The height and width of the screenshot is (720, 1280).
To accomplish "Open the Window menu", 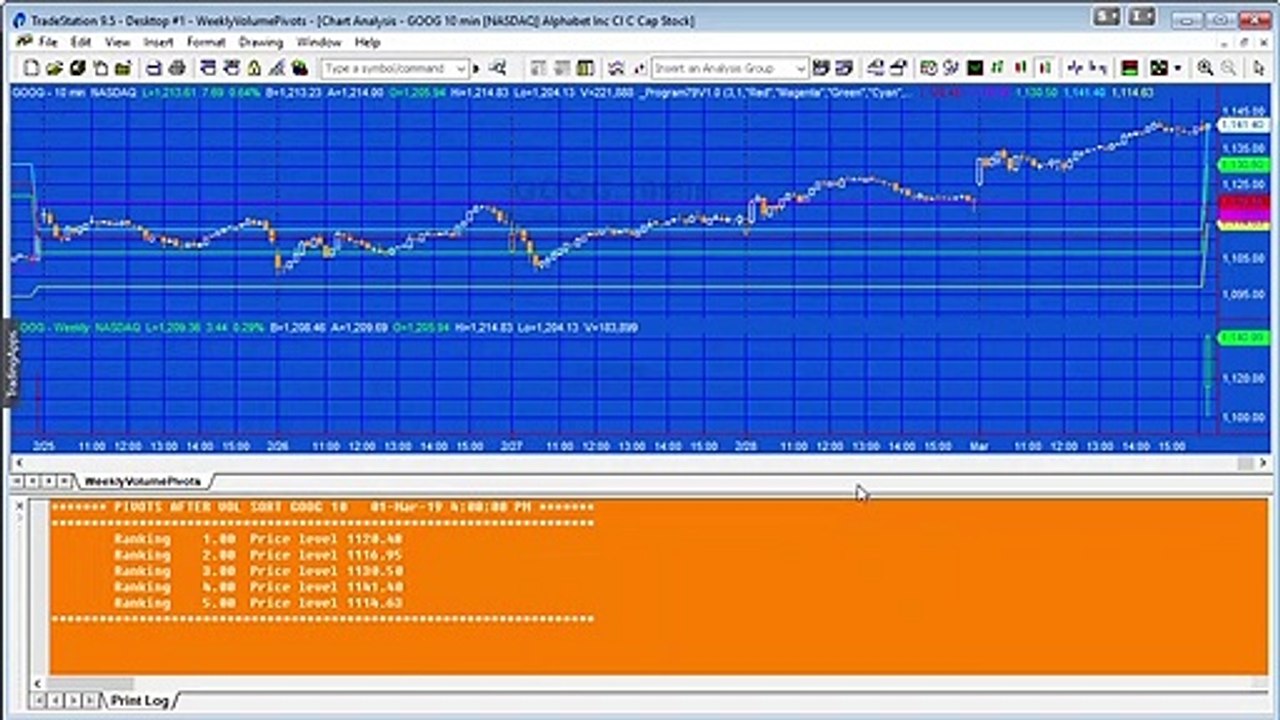I will click(x=319, y=42).
